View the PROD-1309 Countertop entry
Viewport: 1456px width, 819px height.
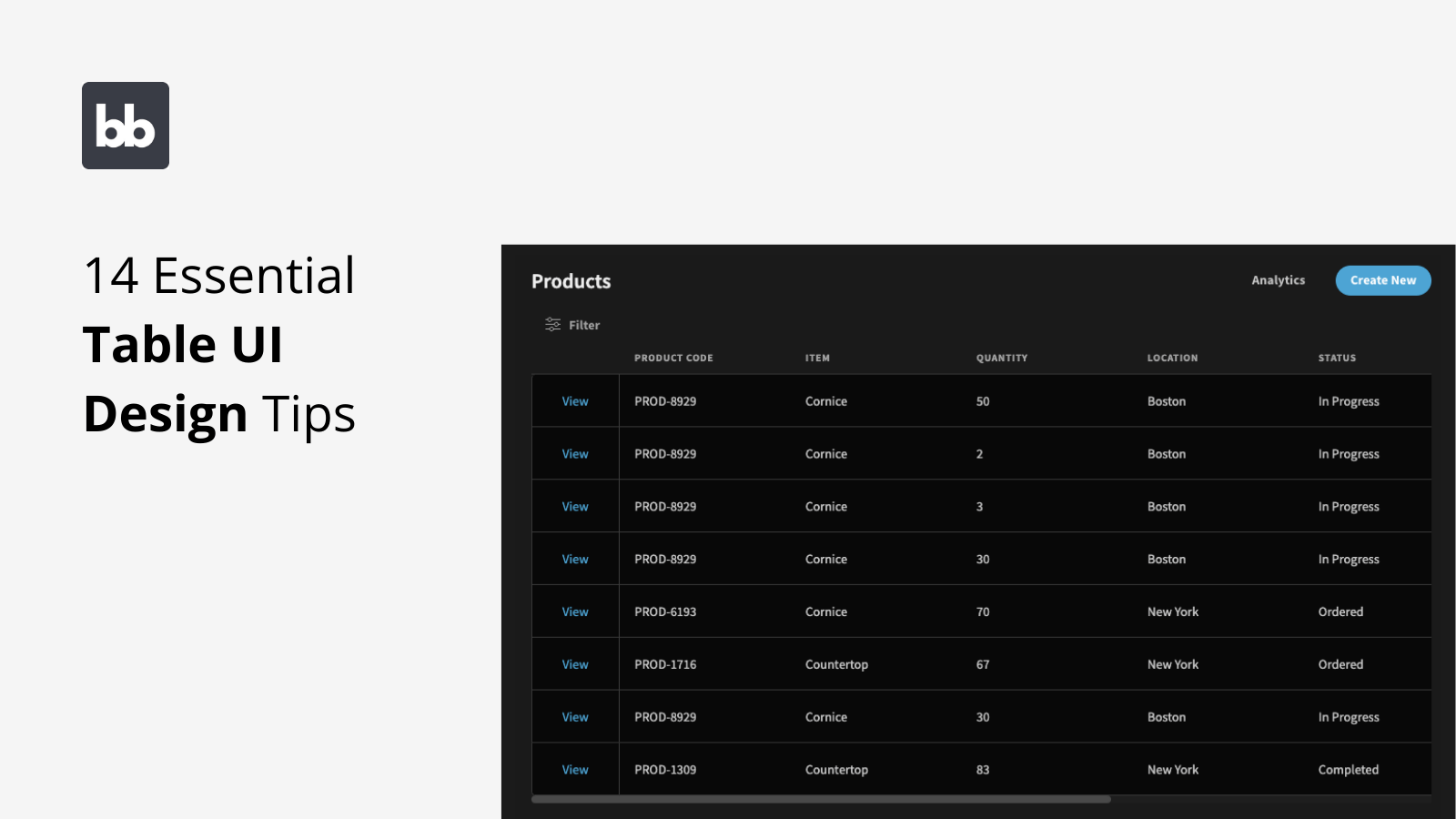[x=574, y=769]
